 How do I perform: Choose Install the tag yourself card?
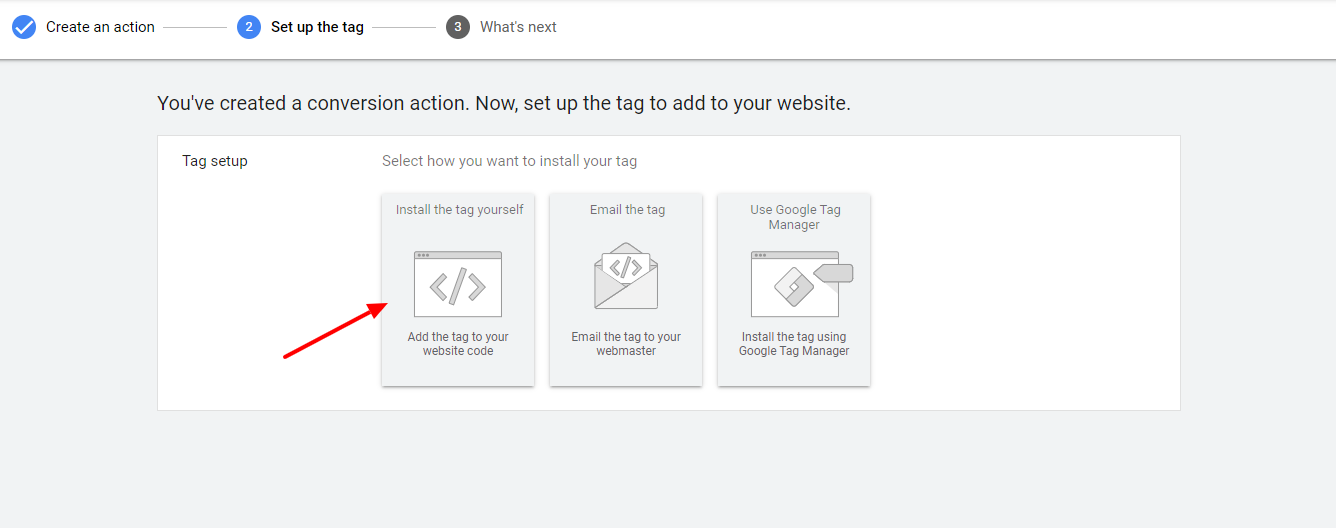coord(458,289)
